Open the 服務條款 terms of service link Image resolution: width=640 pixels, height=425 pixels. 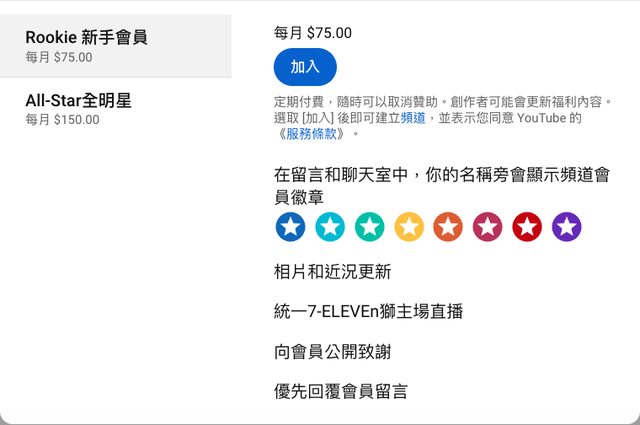[x=314, y=133]
